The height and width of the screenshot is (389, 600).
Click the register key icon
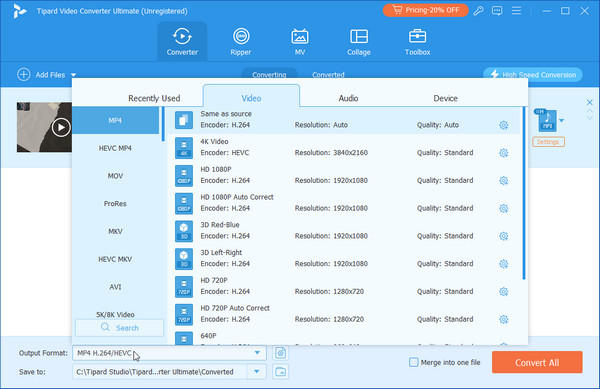click(x=478, y=11)
